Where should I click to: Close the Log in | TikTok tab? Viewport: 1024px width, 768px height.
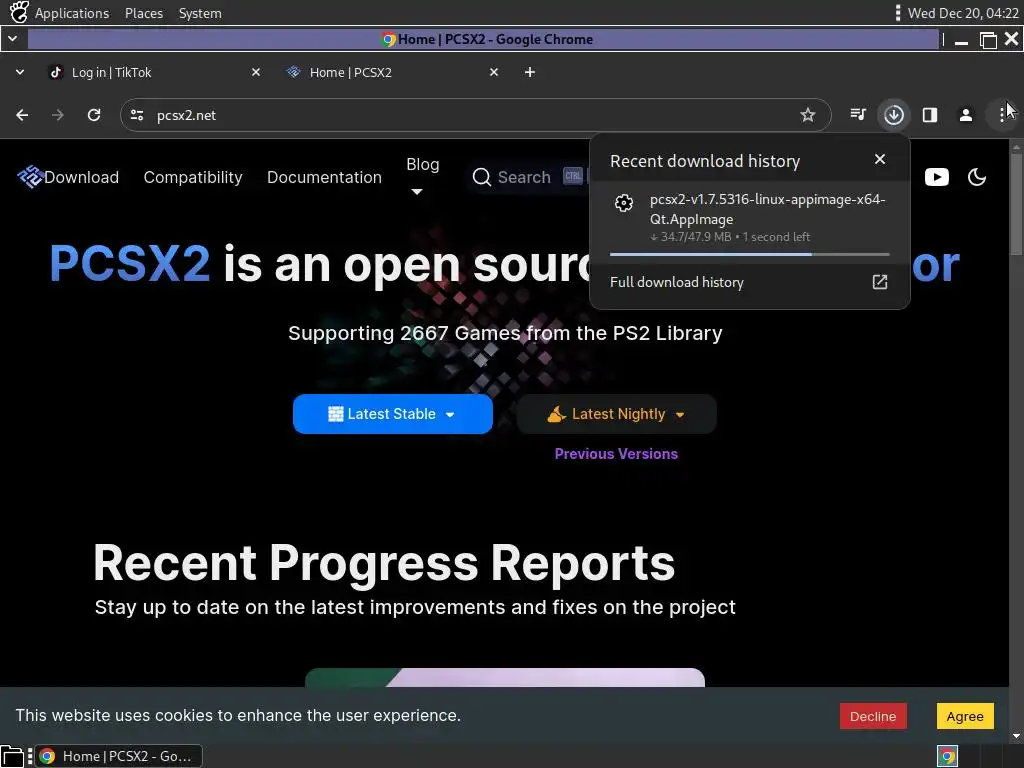[256, 72]
